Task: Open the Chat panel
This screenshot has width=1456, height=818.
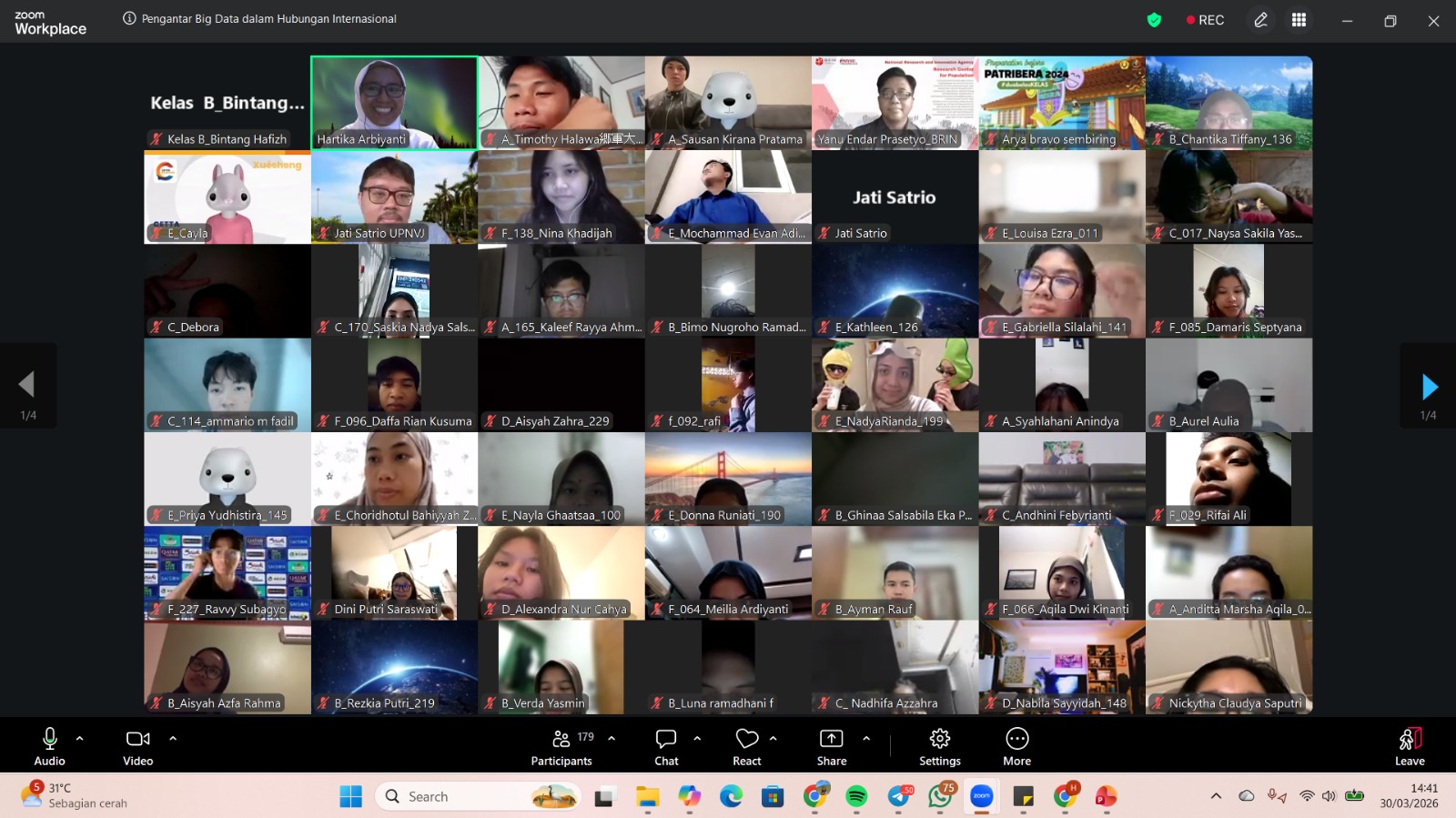Action: point(666,746)
